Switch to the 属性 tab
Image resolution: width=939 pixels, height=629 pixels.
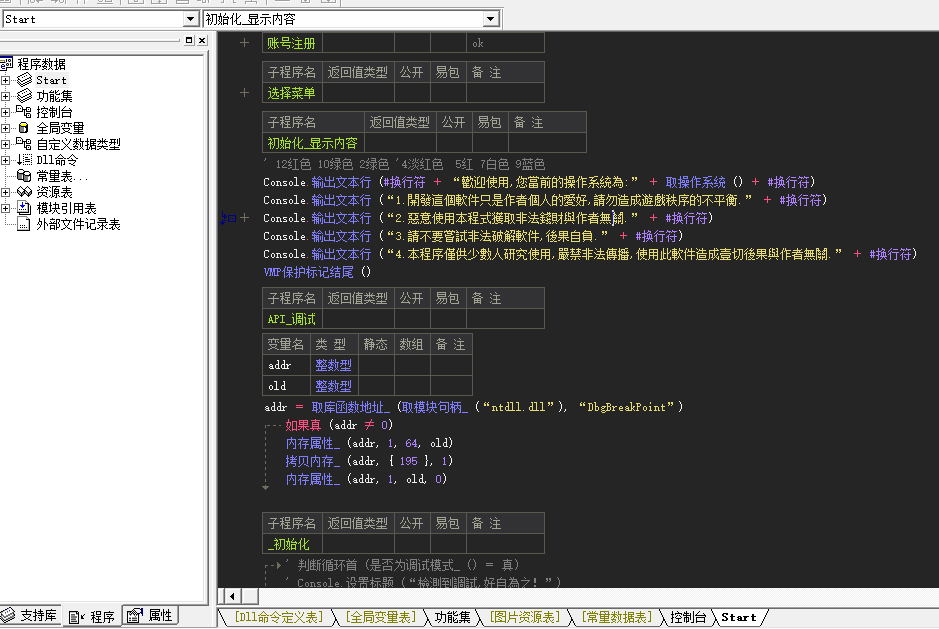point(150,616)
